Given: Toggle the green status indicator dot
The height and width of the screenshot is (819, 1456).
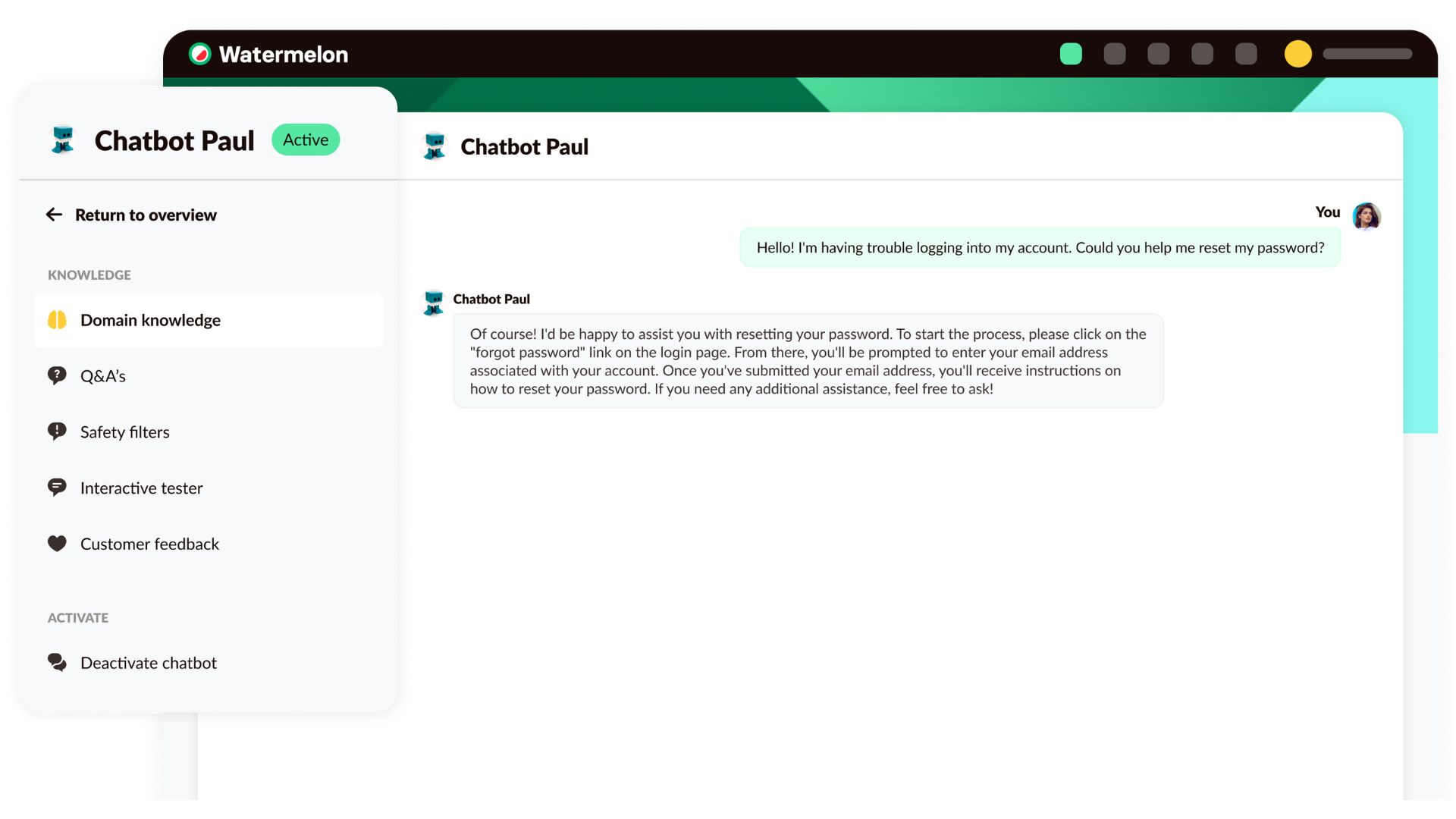Looking at the screenshot, I should 1071,53.
